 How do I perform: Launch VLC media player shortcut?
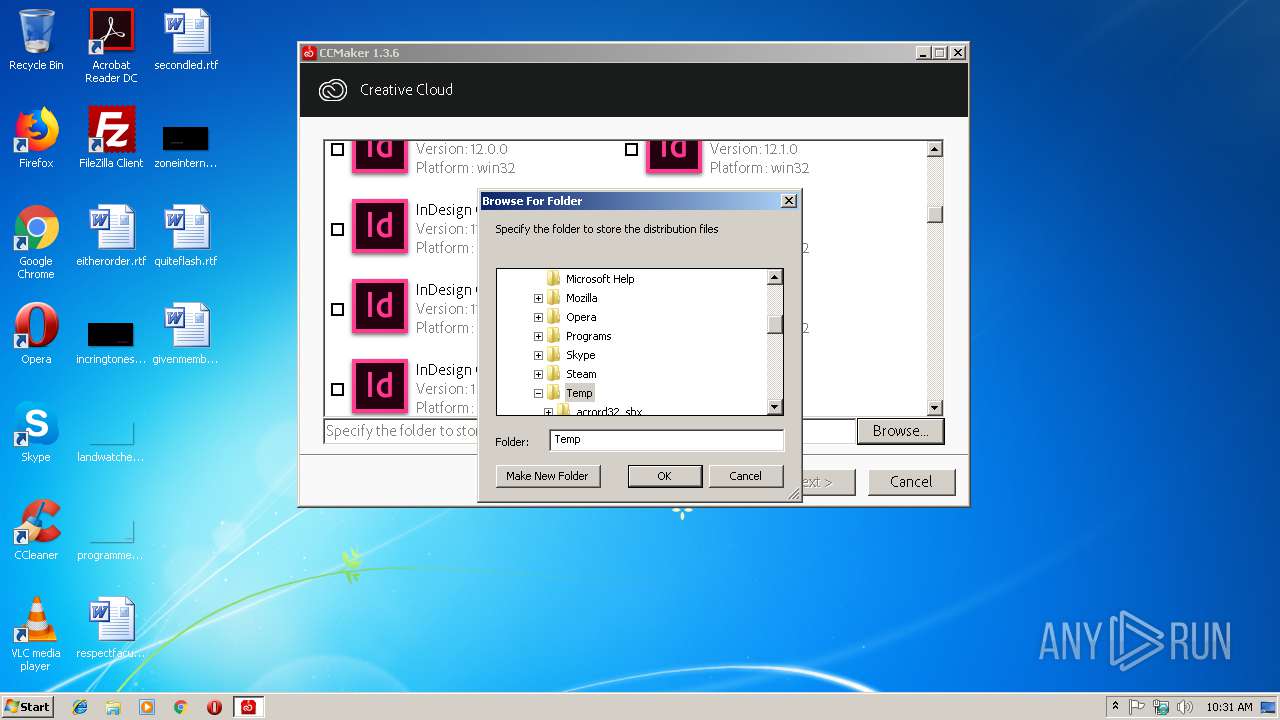36,634
